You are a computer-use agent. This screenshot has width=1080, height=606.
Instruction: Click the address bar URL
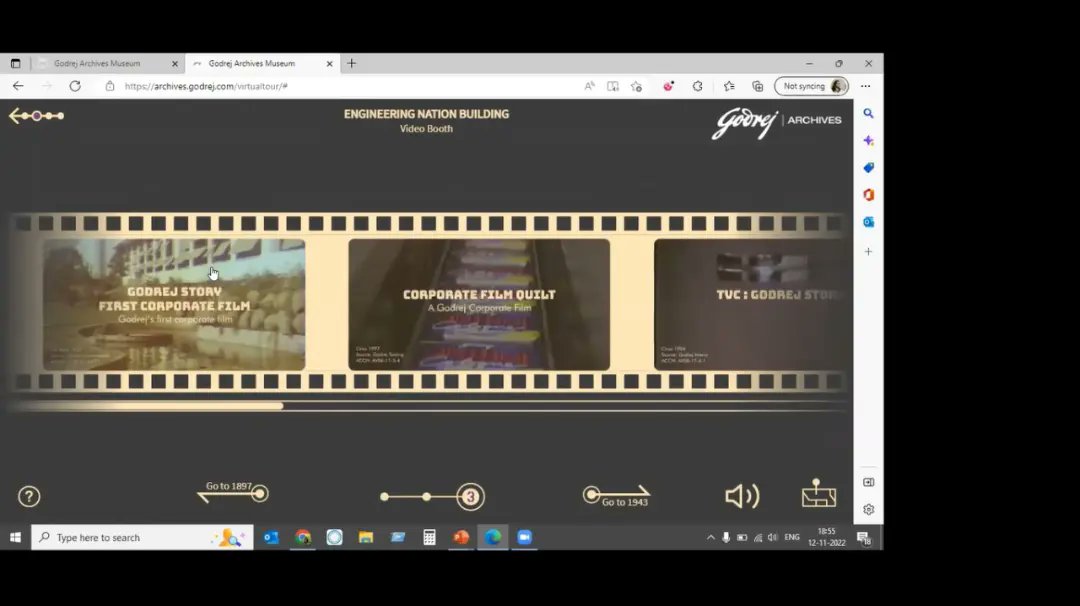(x=206, y=86)
